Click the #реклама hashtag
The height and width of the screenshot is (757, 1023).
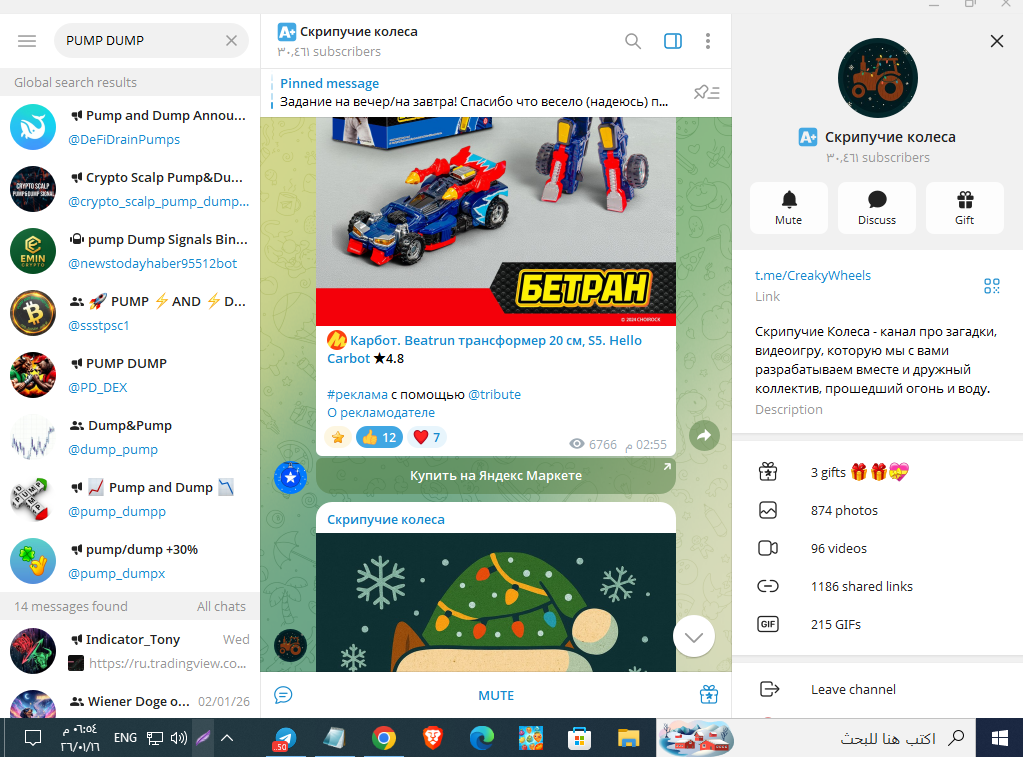point(357,394)
